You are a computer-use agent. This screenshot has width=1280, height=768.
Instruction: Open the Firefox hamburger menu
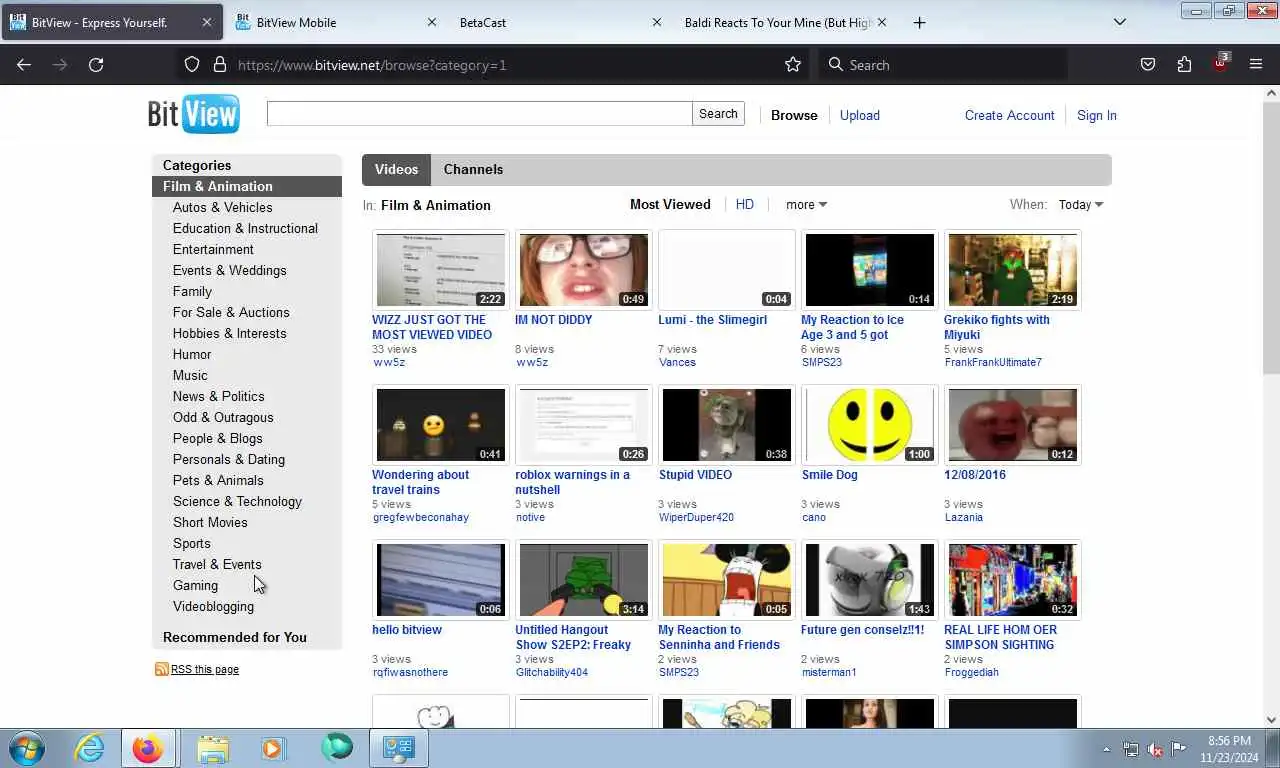(x=1256, y=64)
